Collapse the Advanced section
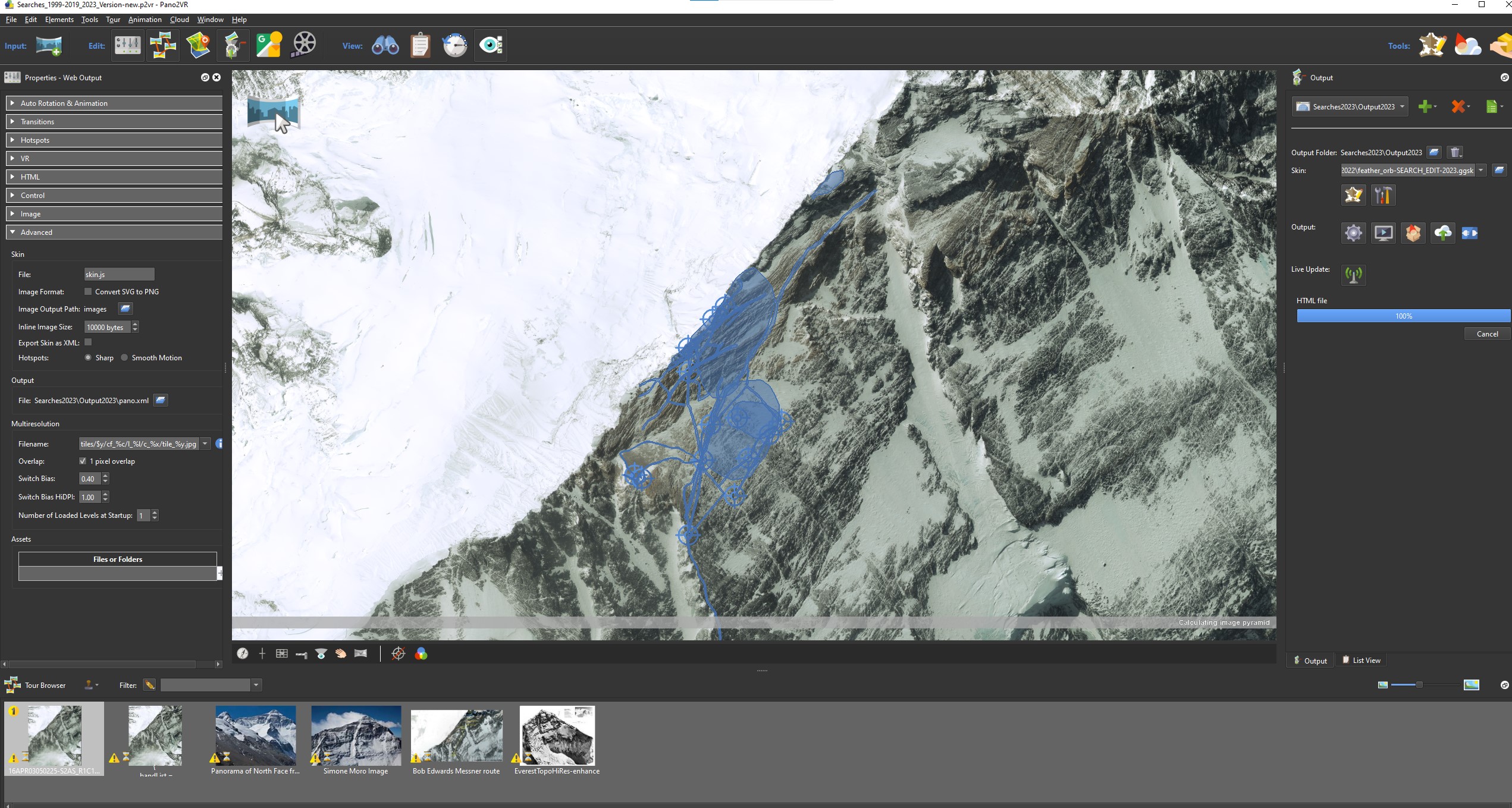The height and width of the screenshot is (808, 1512). click(x=114, y=232)
